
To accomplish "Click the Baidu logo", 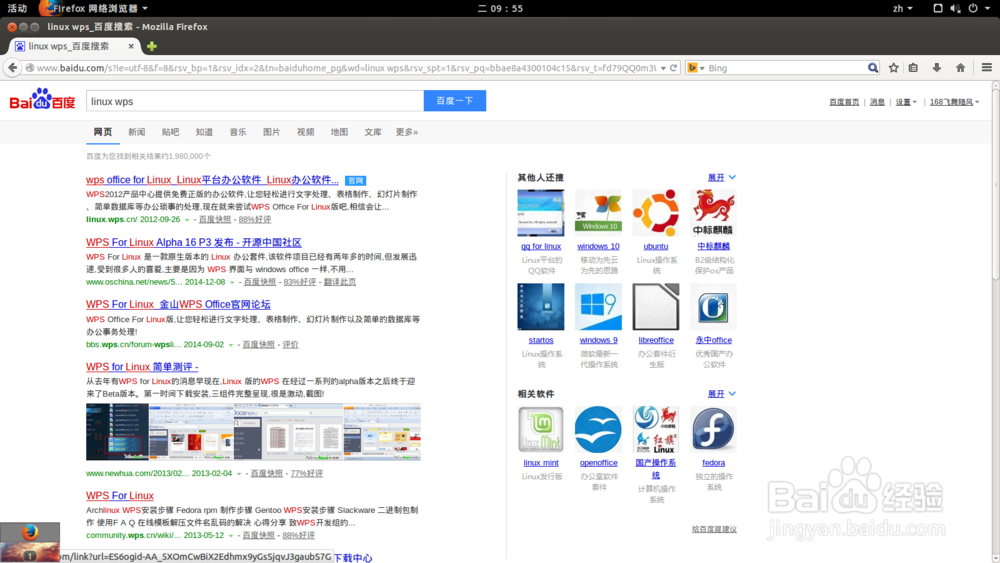I will (x=42, y=99).
